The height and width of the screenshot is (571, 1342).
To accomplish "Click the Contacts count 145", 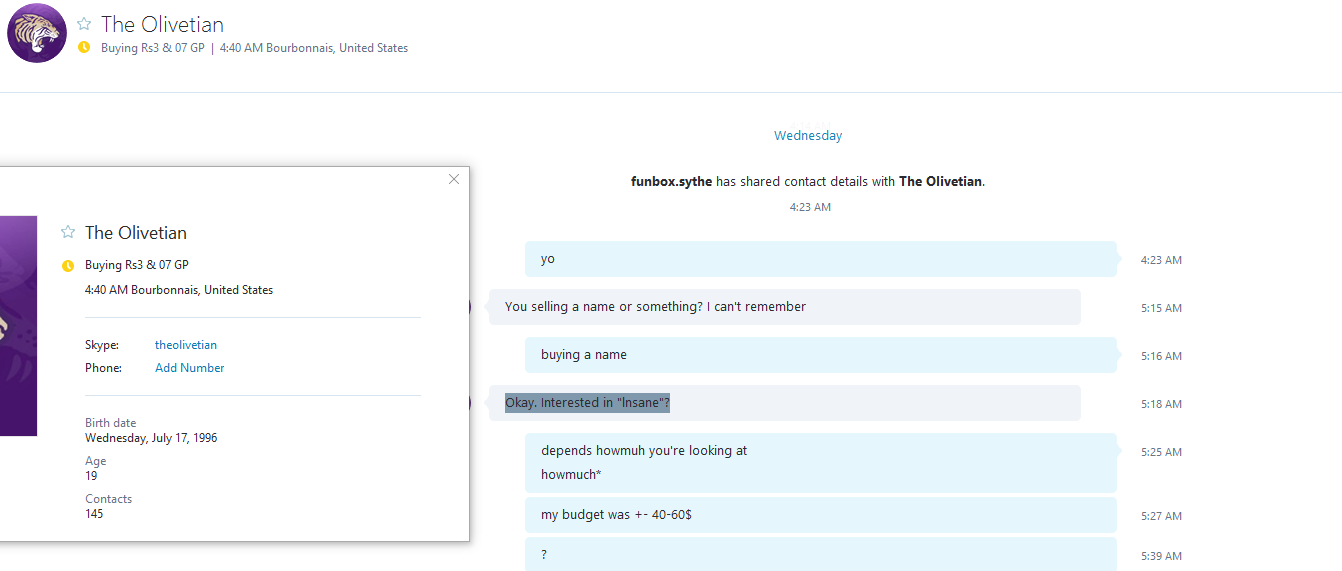I will (94, 514).
